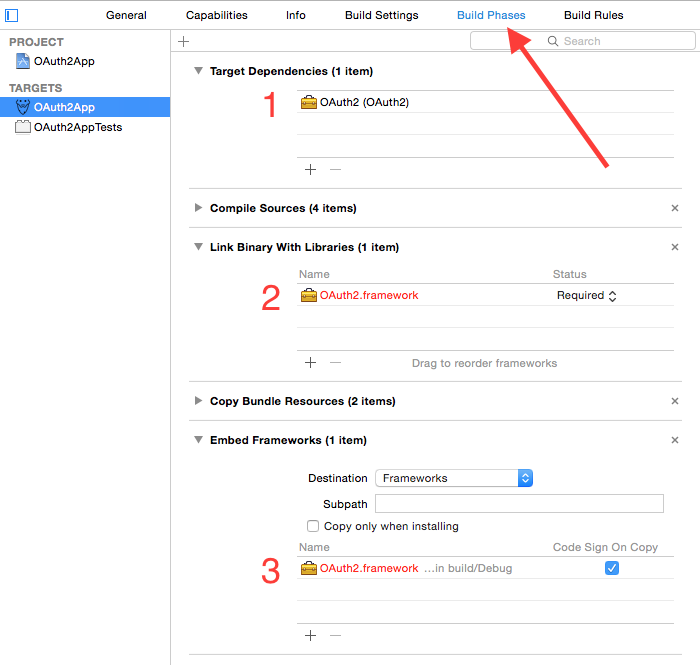
Task: Expand Copy Bundle Resources section
Action: tap(199, 401)
